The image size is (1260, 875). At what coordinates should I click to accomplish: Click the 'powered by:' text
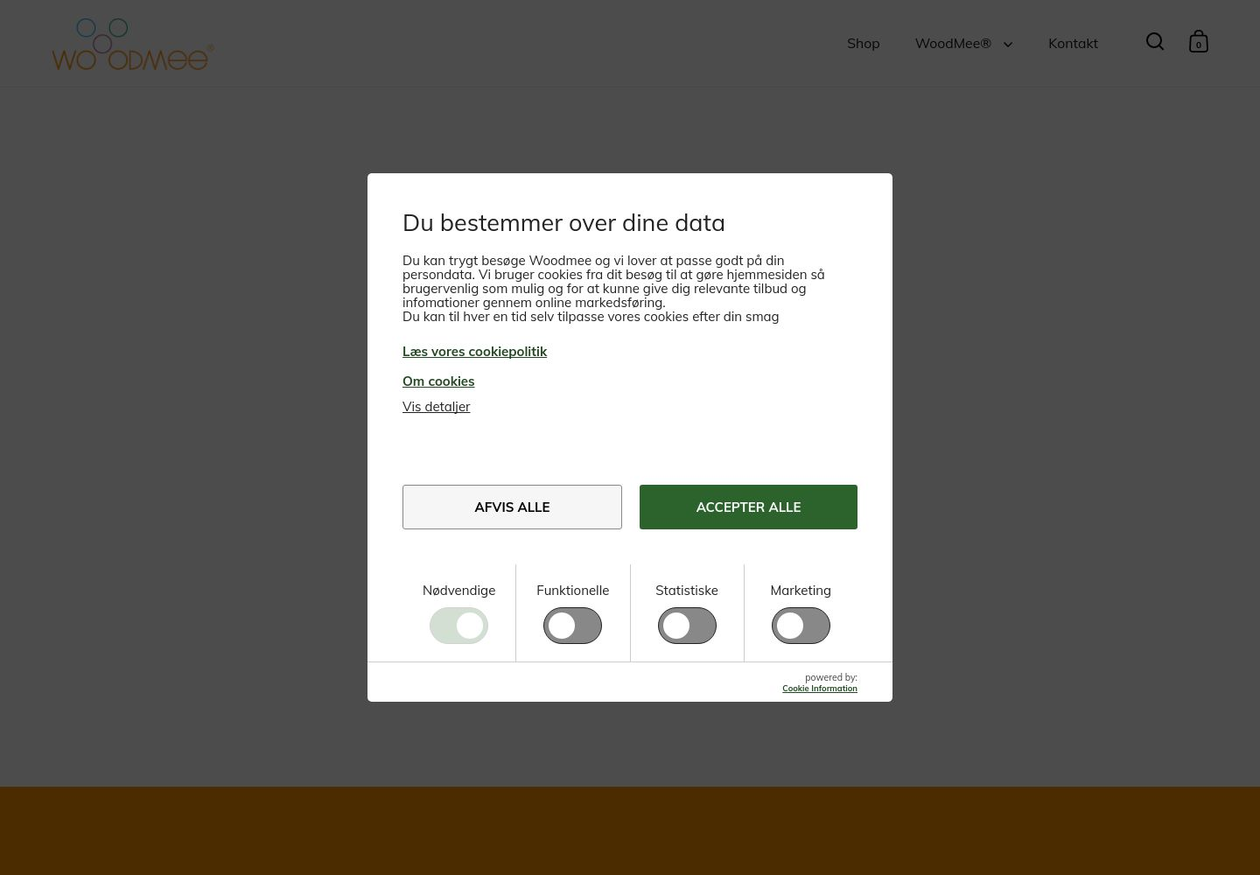click(x=830, y=677)
